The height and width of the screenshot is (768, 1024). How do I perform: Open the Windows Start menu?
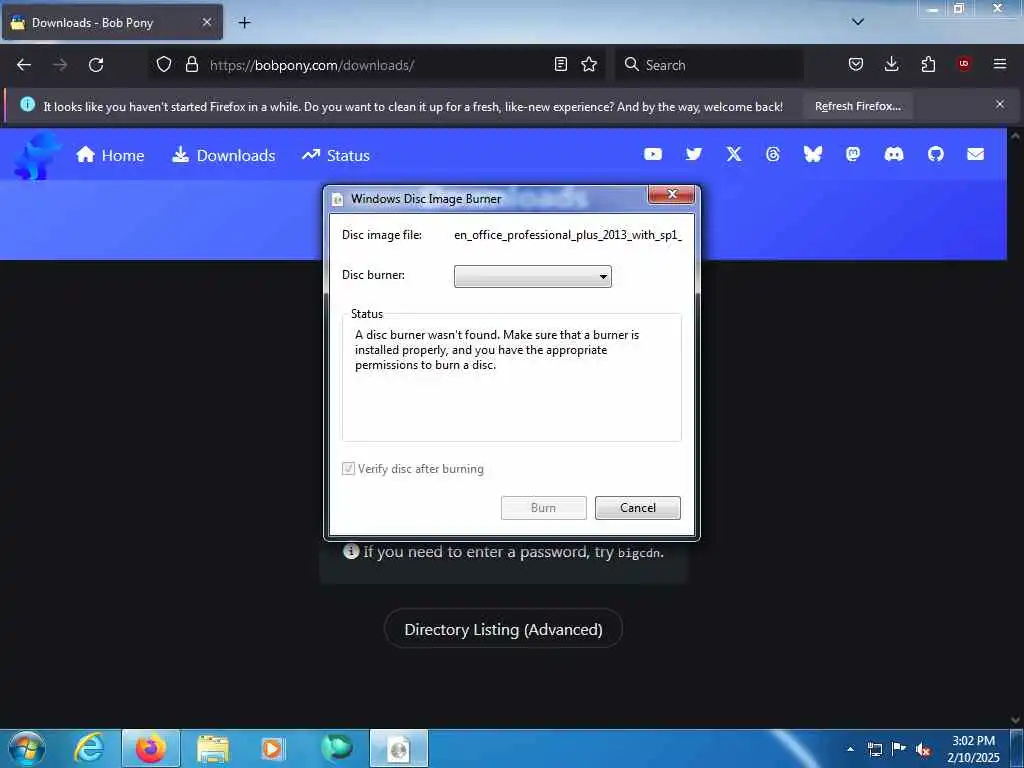tap(27, 748)
